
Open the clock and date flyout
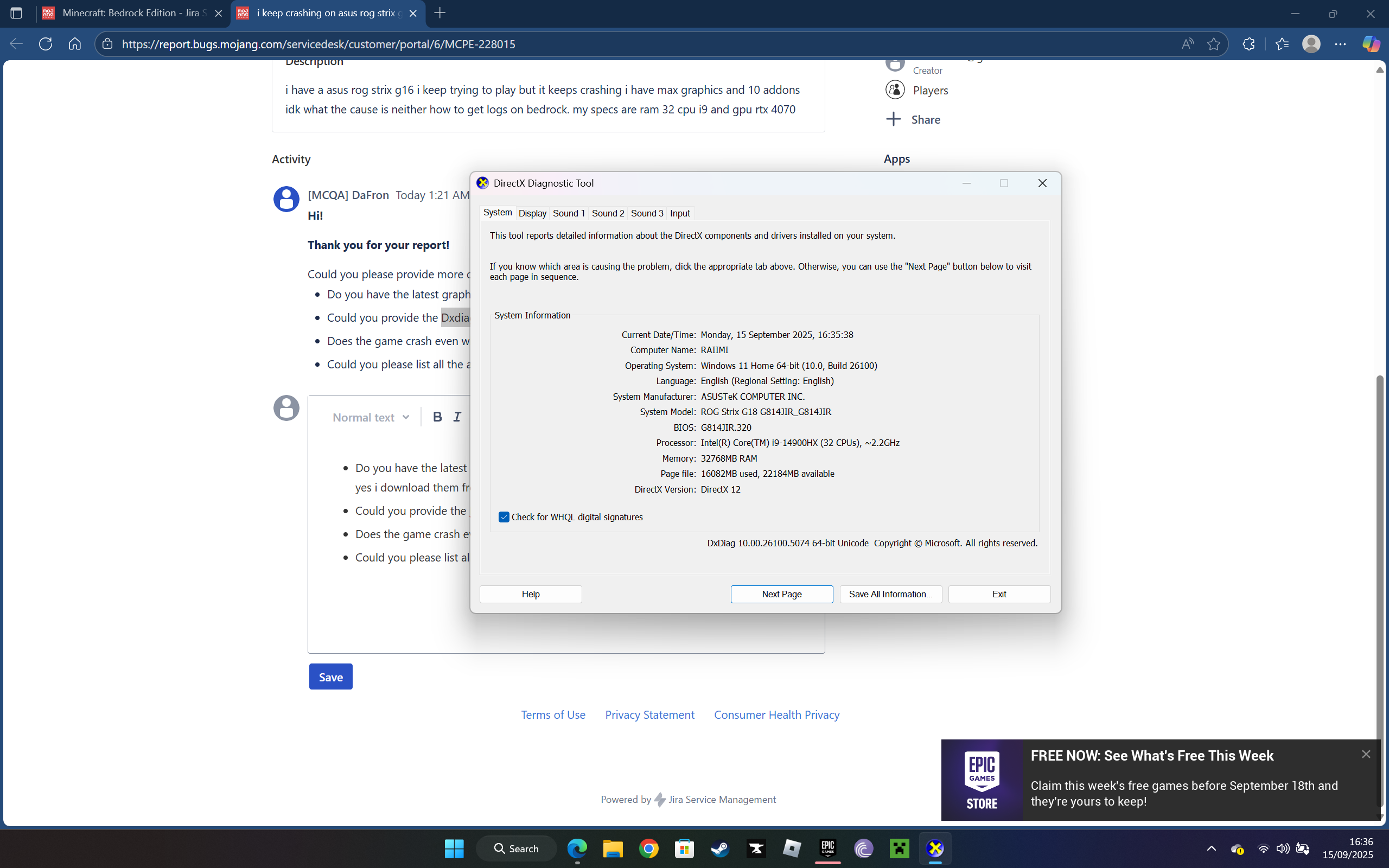(1348, 848)
